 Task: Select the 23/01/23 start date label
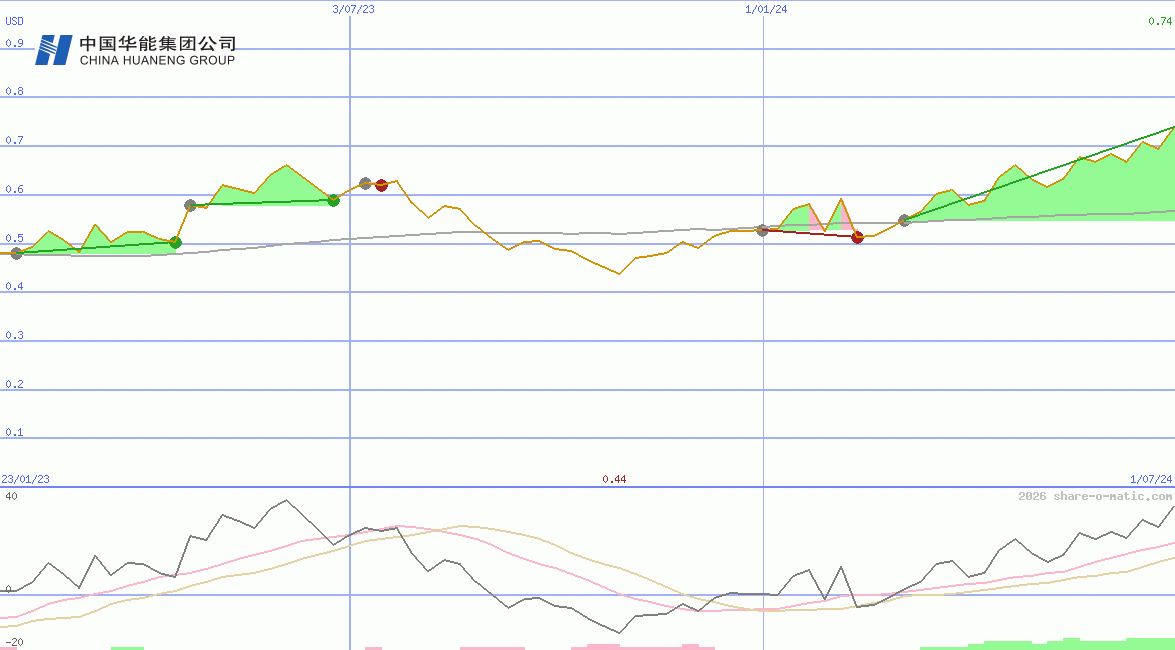[24, 479]
